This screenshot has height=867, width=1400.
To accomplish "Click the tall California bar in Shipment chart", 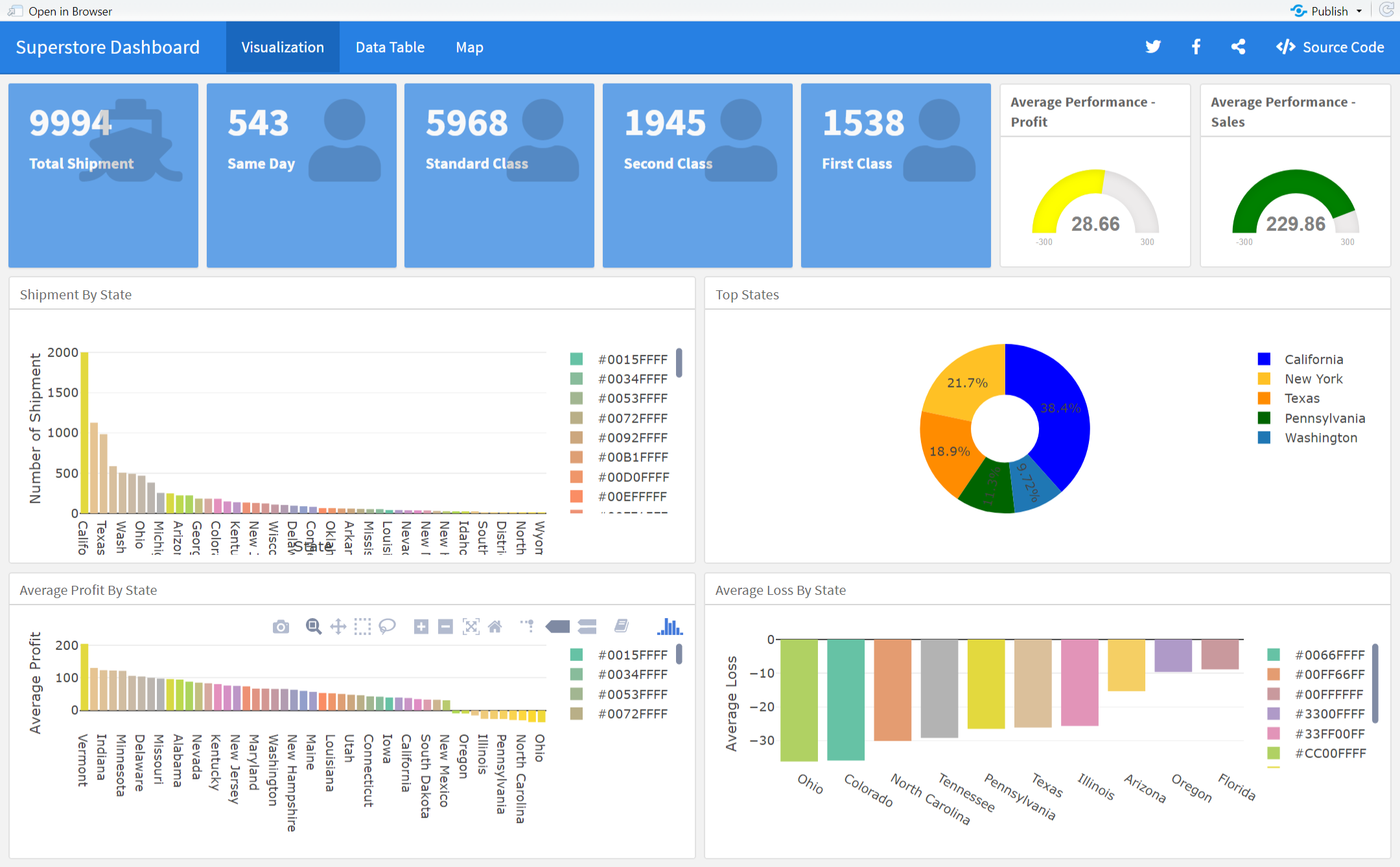I will pyautogui.click(x=84, y=433).
